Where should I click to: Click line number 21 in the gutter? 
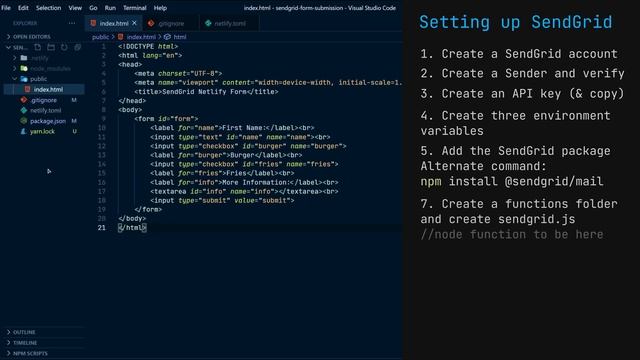102,228
